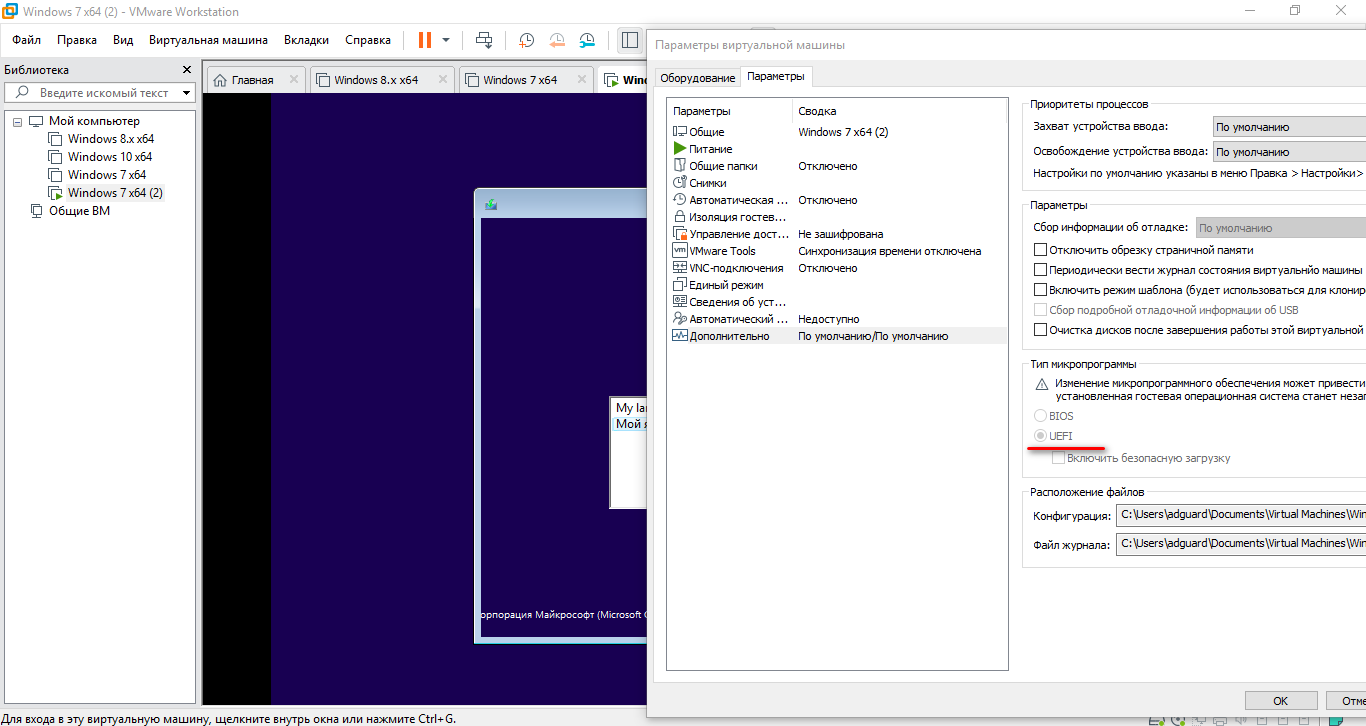Check Включить режим шаблона
Image resolution: width=1366 pixels, height=726 pixels.
(1041, 290)
